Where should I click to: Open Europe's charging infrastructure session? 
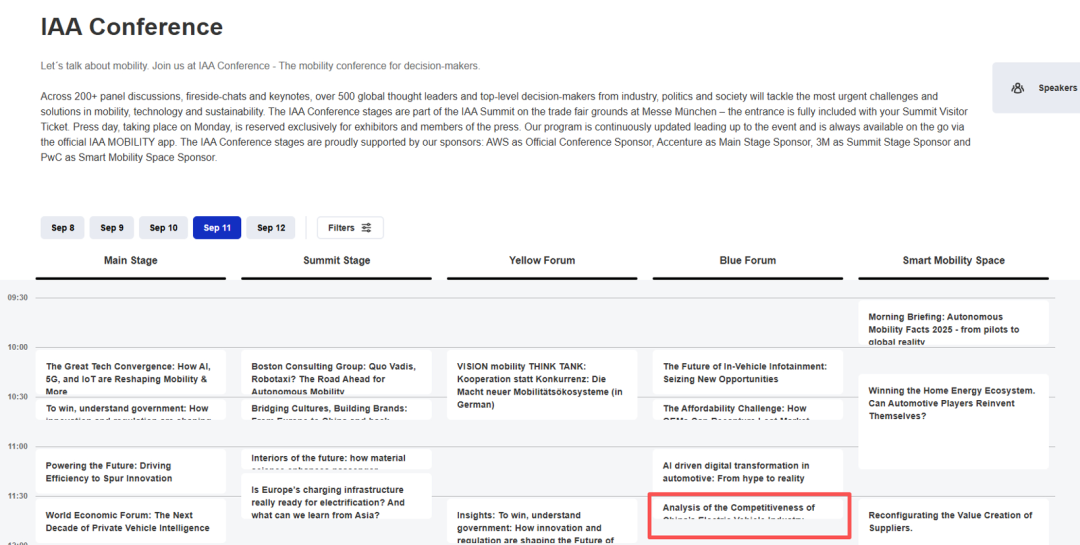tap(337, 496)
